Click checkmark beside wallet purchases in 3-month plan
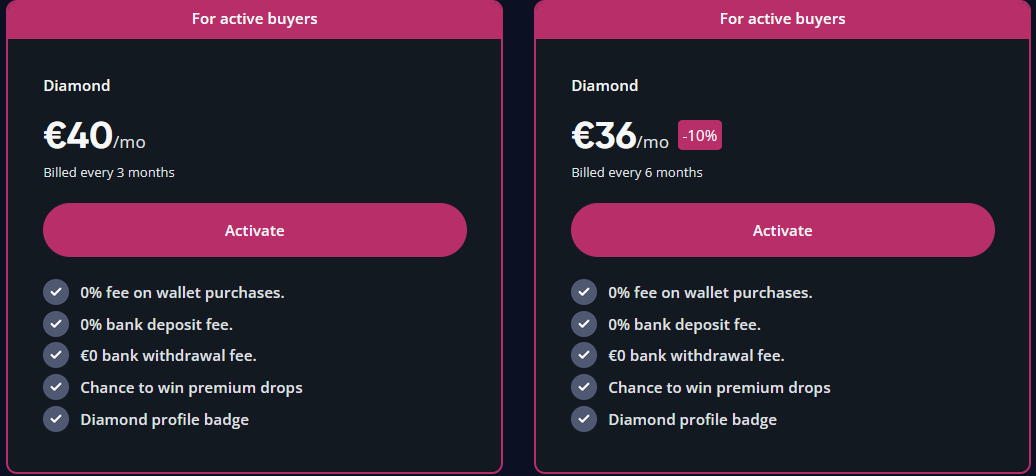Image resolution: width=1036 pixels, height=476 pixels. pyautogui.click(x=56, y=292)
